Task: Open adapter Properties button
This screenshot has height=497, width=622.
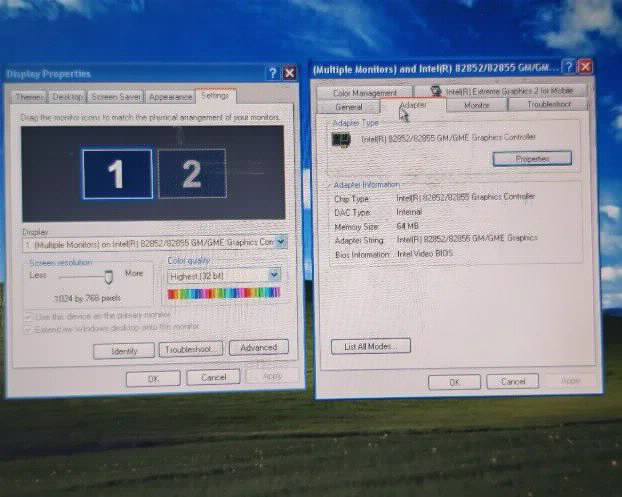Action: [532, 159]
